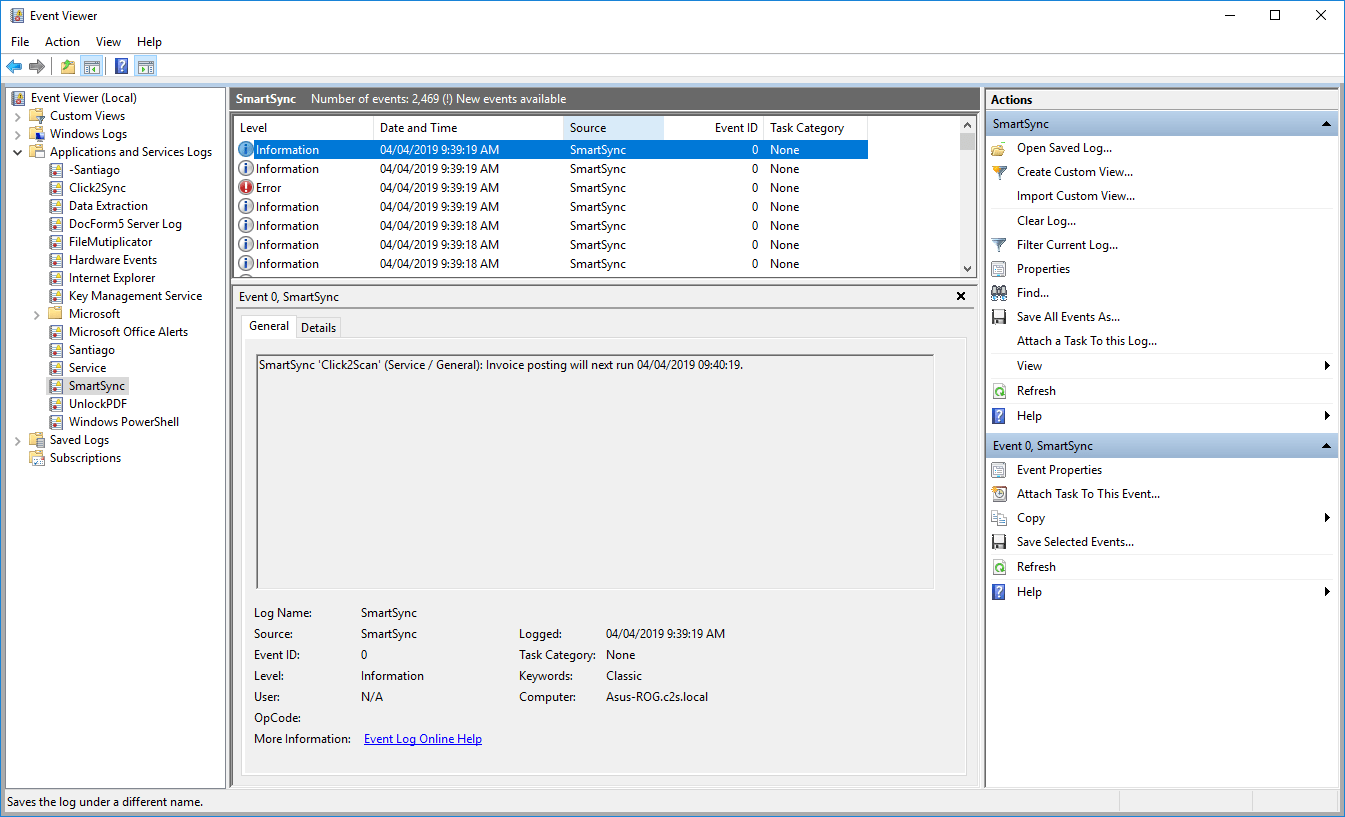Image resolution: width=1345 pixels, height=817 pixels.
Task: Toggle Show/Hide Console Tree toolbar icon
Action: (x=92, y=67)
